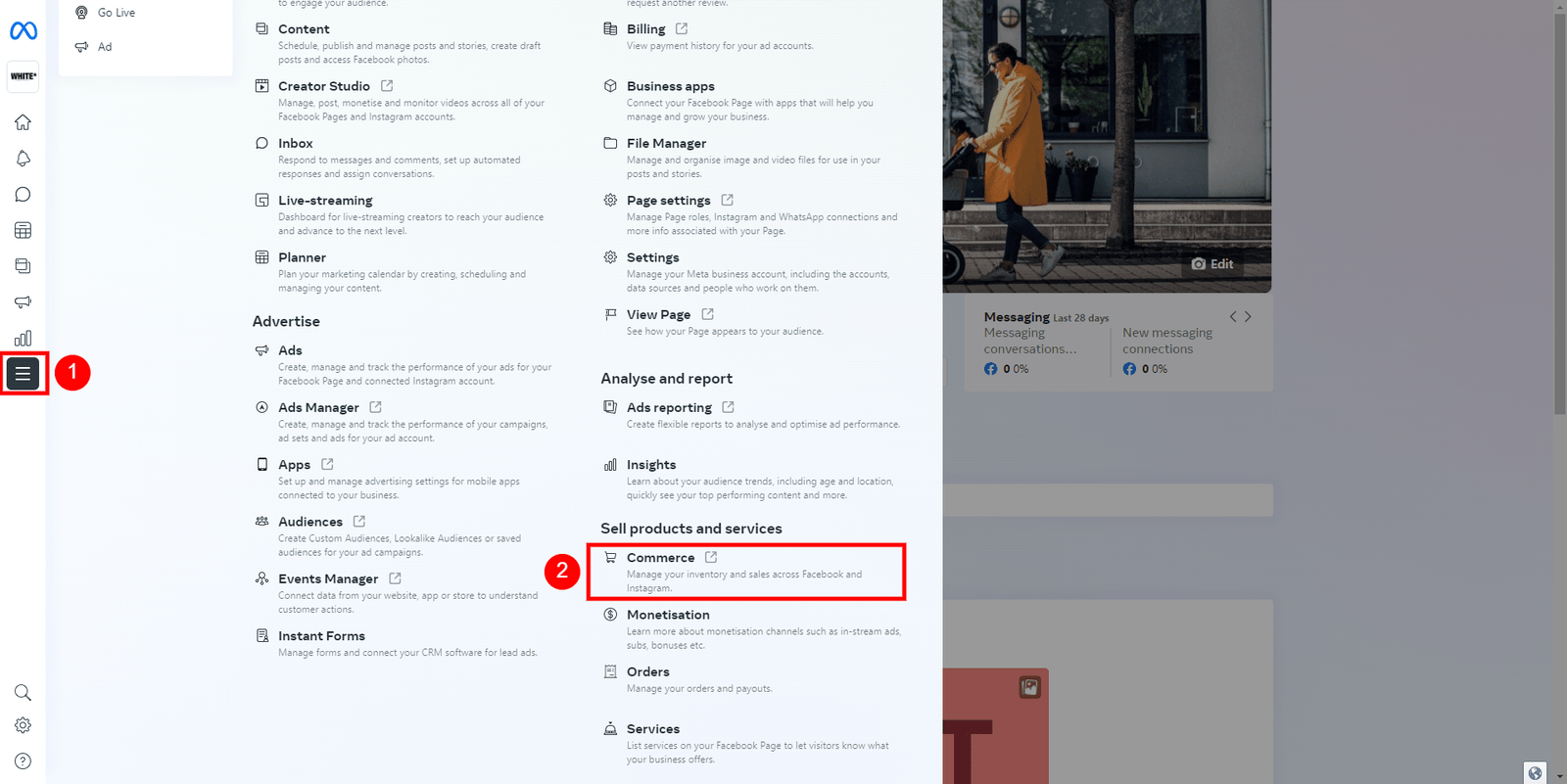Click the Meta logo
Screen dimensions: 1567x784
23,31
